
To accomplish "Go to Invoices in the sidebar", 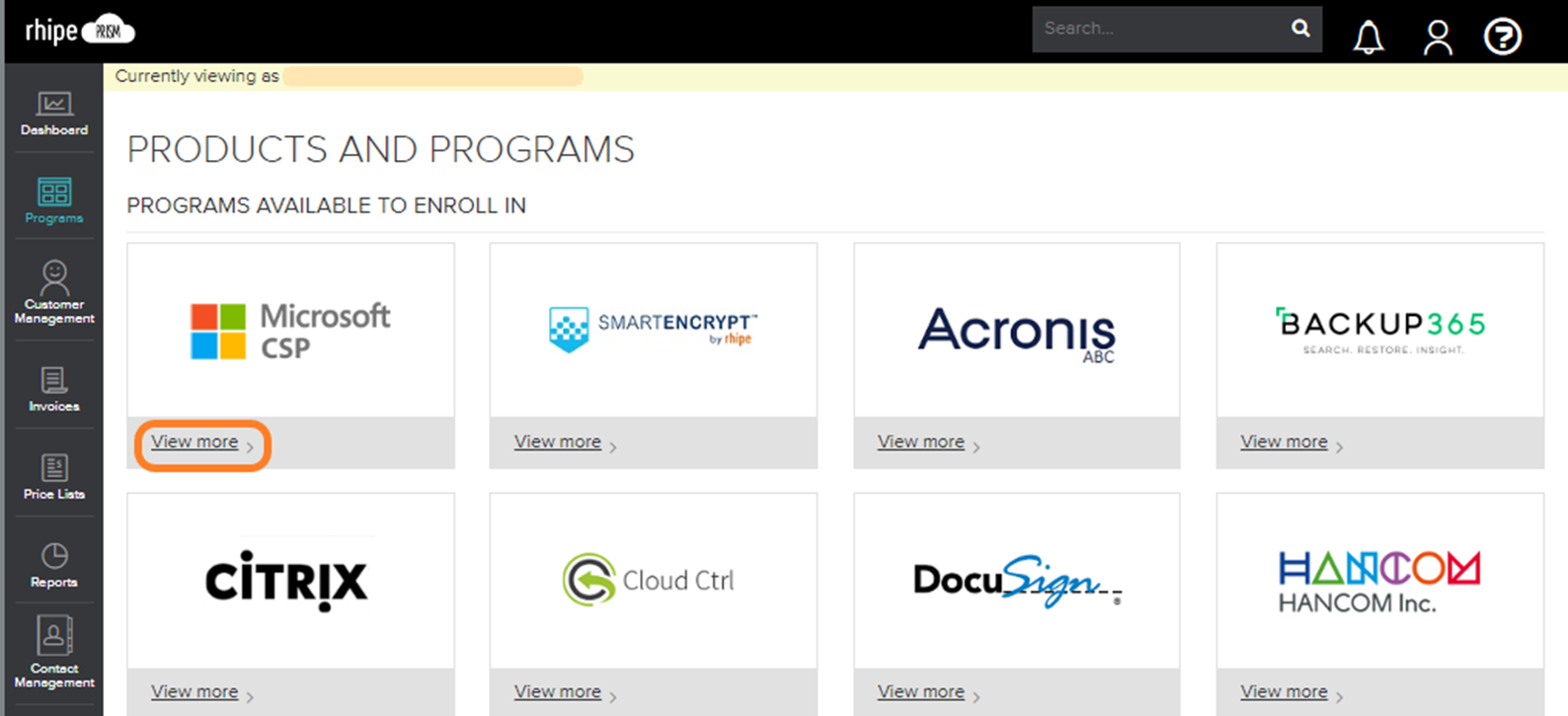I will point(54,389).
